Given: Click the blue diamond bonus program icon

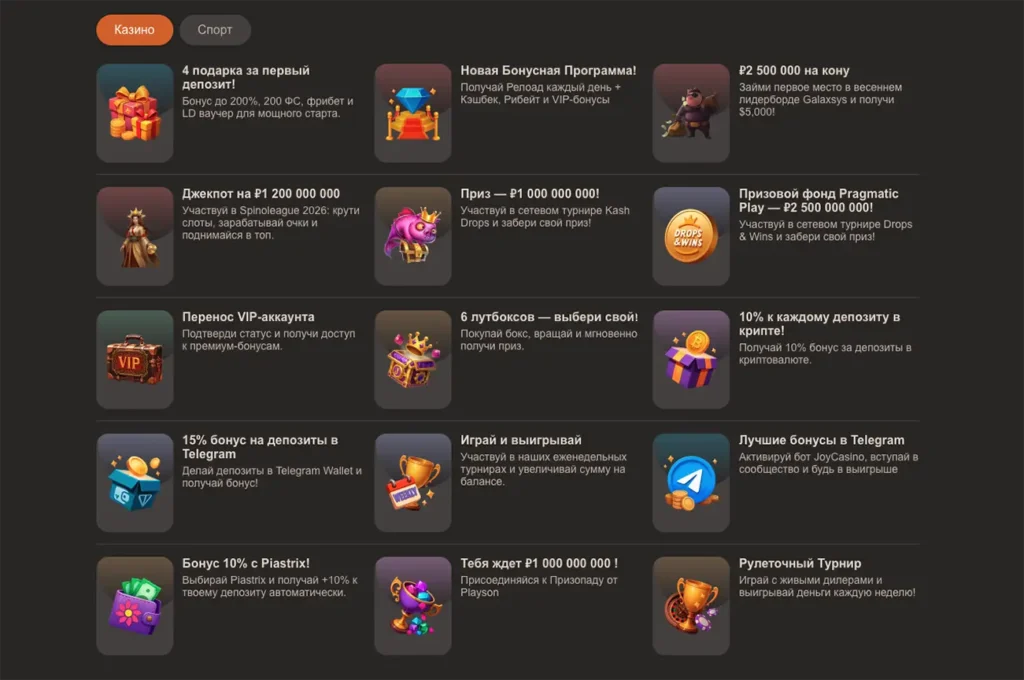Looking at the screenshot, I should pos(413,113).
